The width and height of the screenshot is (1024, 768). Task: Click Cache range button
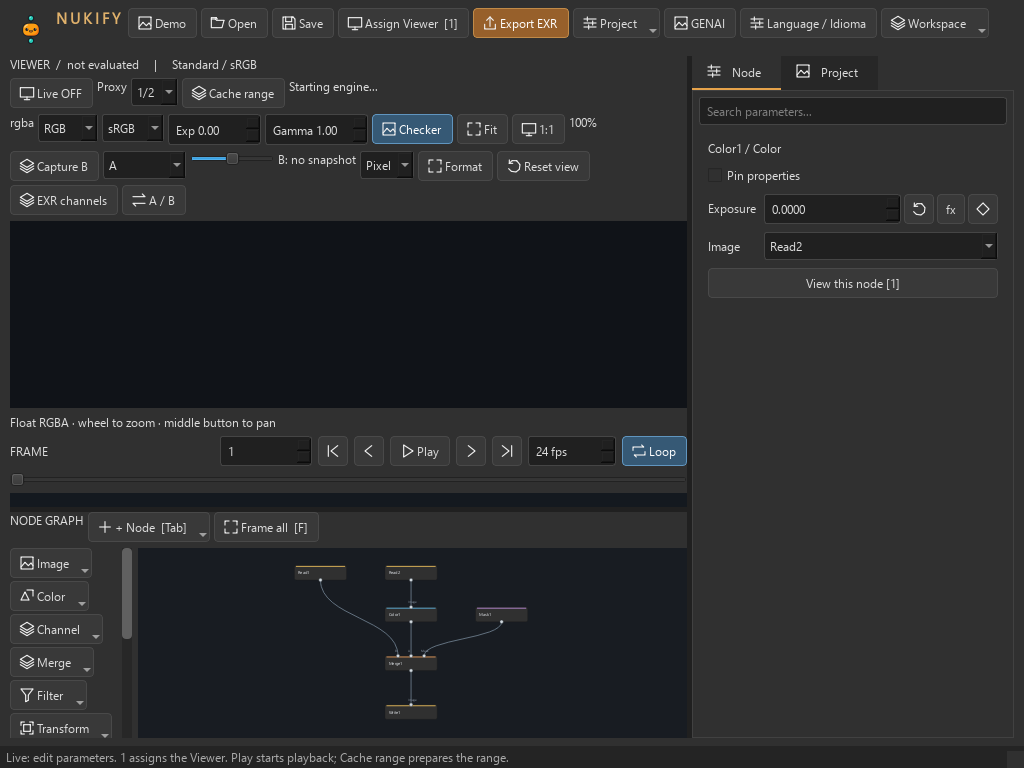pyautogui.click(x=233, y=93)
